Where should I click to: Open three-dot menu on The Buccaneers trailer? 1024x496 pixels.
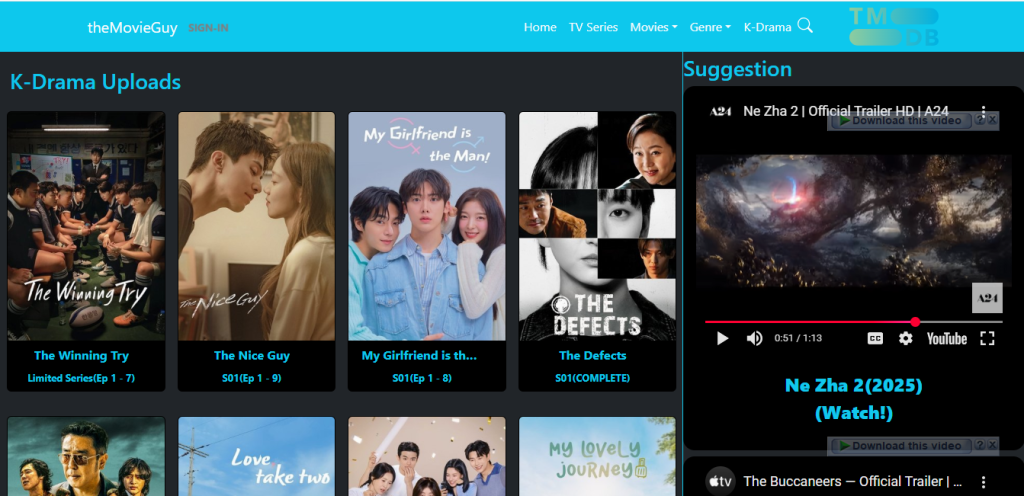pos(984,482)
